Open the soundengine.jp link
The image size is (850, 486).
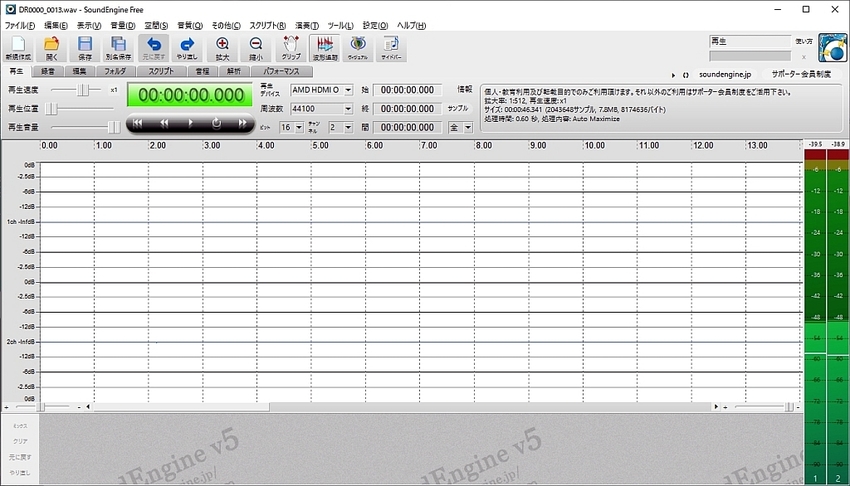[725, 75]
